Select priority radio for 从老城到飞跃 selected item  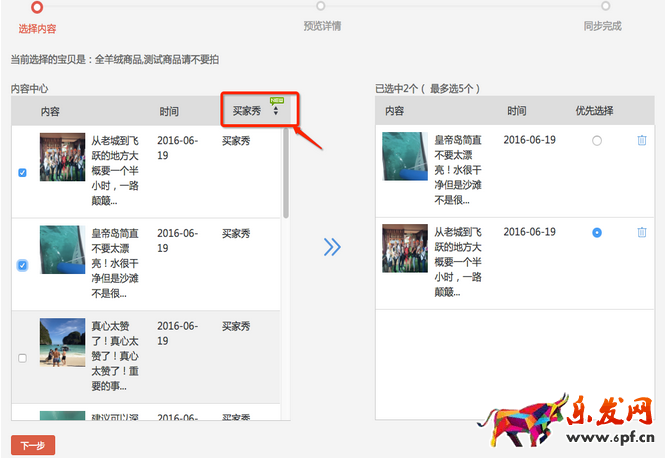pyautogui.click(x=597, y=232)
